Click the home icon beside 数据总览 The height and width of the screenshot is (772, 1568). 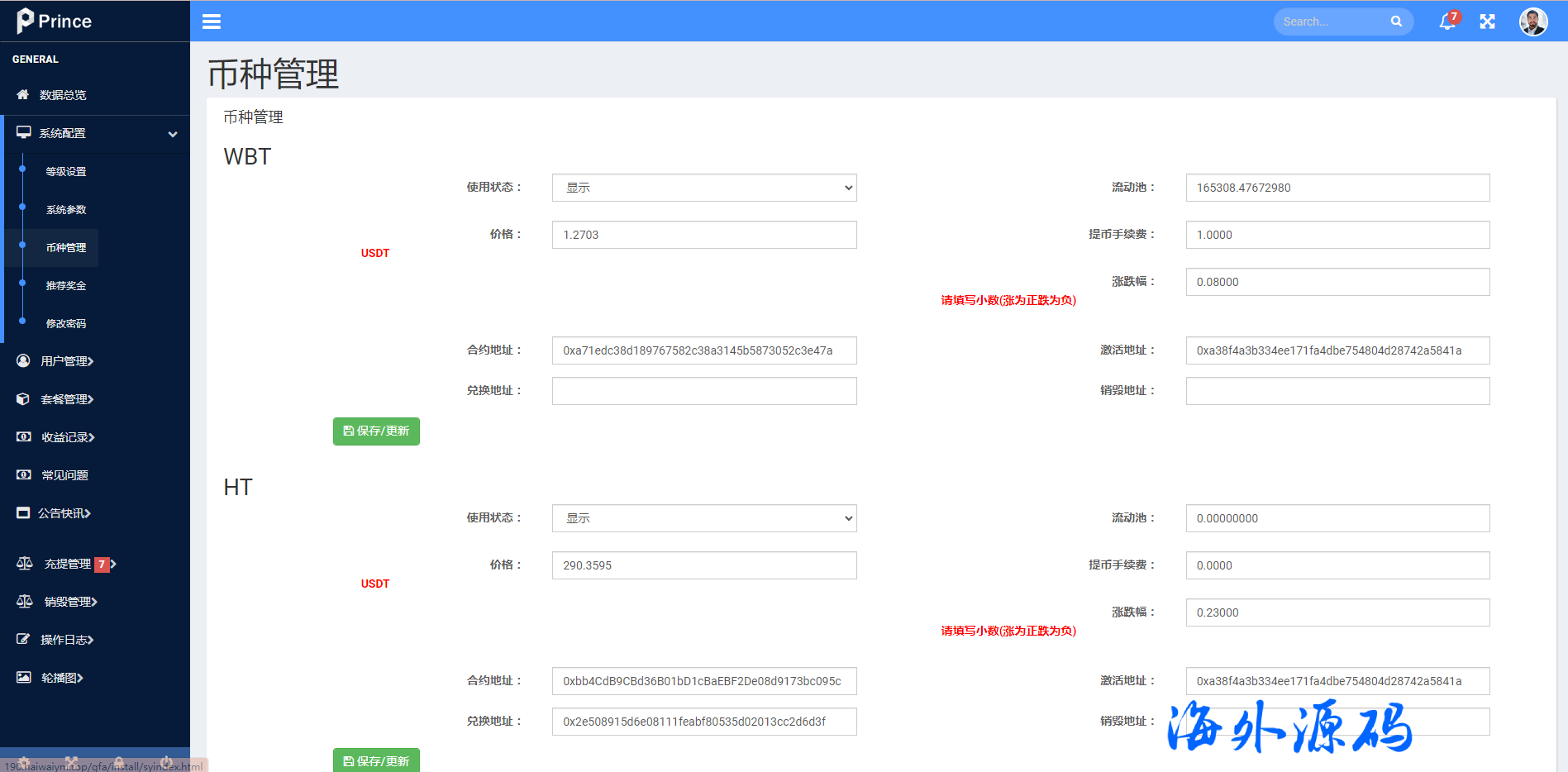pyautogui.click(x=23, y=95)
